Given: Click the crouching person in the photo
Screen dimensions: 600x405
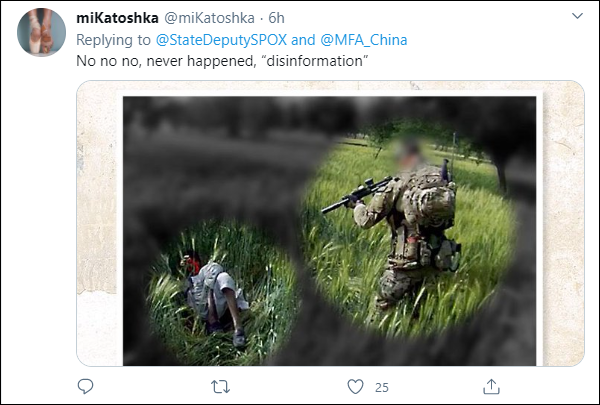Looking at the screenshot, I should coord(216,297).
